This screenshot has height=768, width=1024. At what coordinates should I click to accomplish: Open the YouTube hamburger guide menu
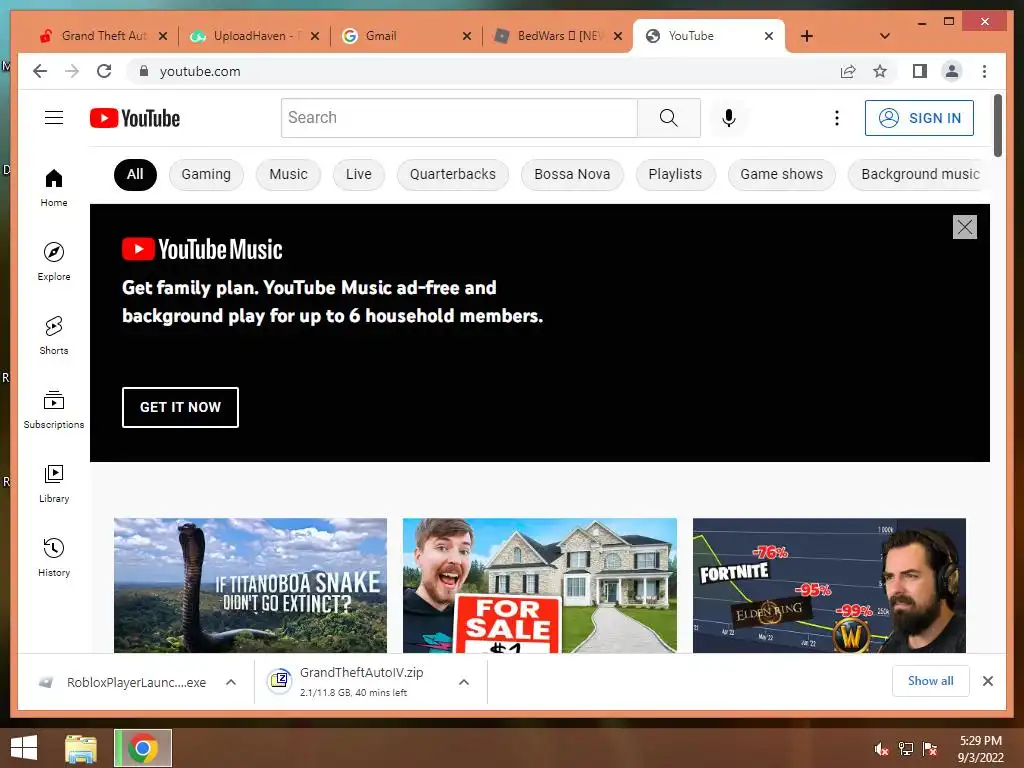tap(54, 118)
